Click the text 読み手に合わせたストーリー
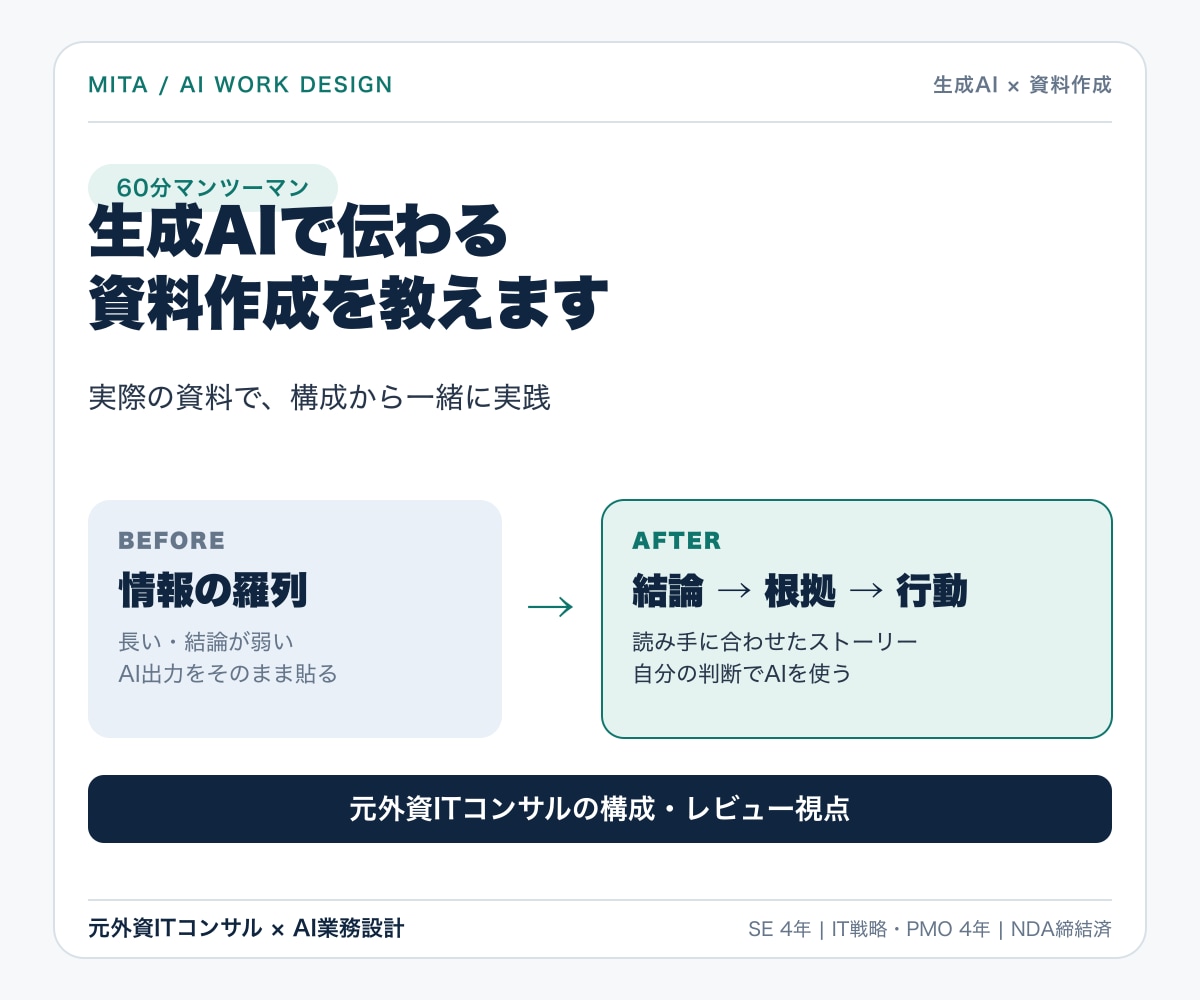Viewport: 1200px width, 1000px height. 775,641
